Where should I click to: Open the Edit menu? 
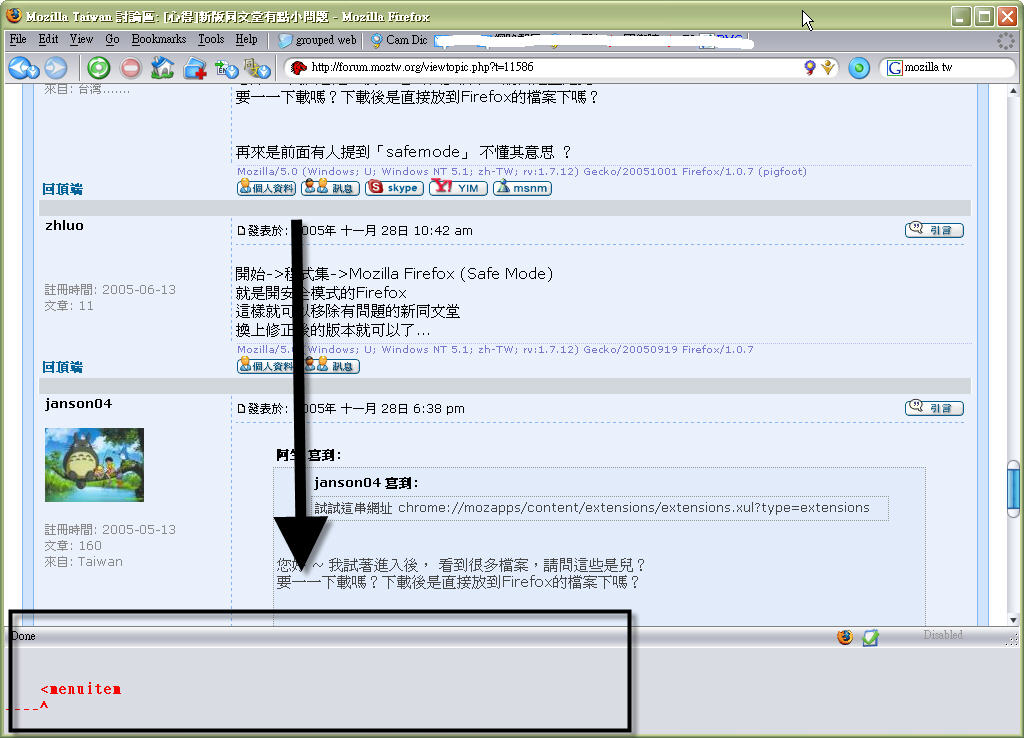point(48,39)
